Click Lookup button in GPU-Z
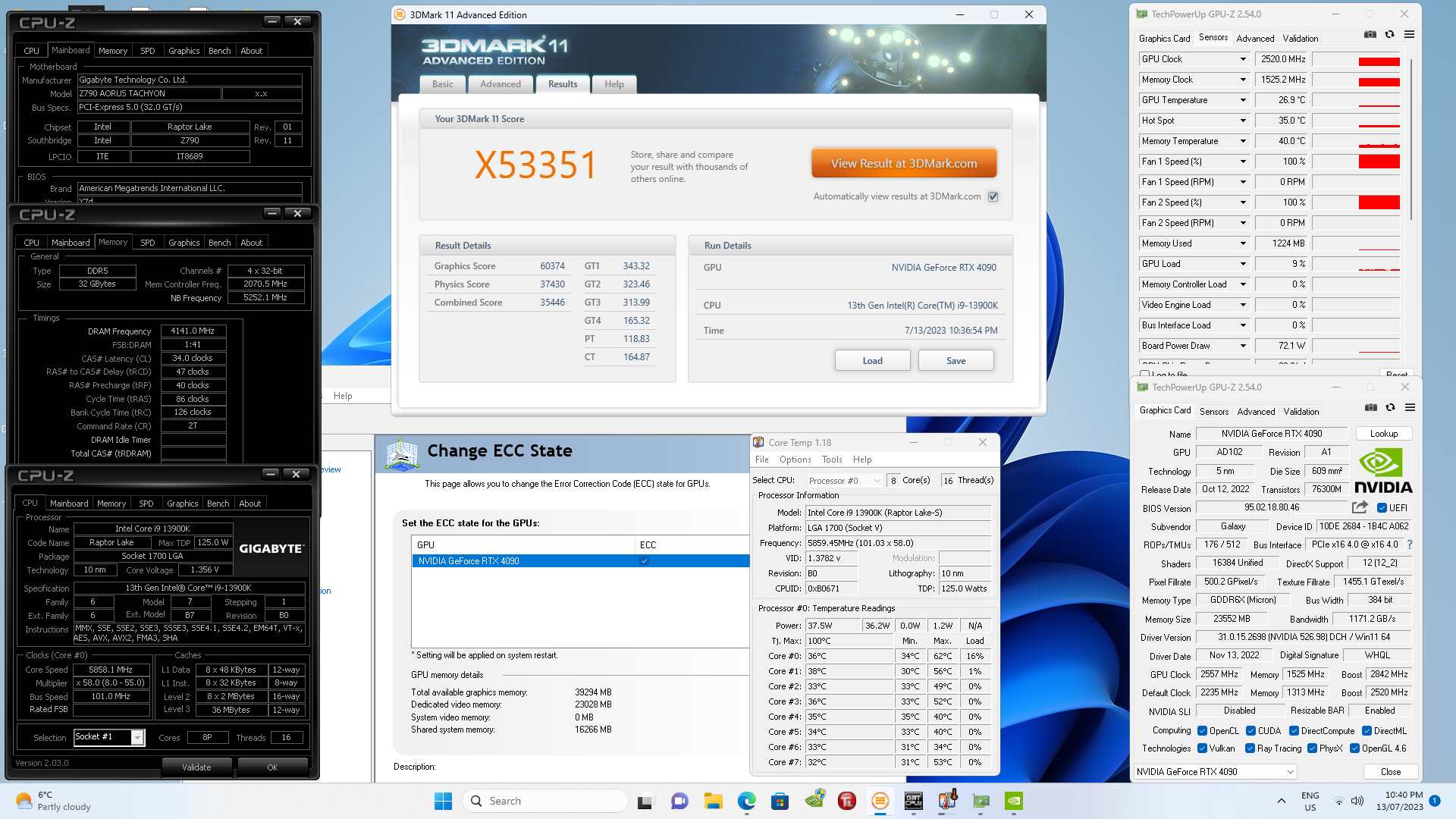 click(x=1383, y=434)
